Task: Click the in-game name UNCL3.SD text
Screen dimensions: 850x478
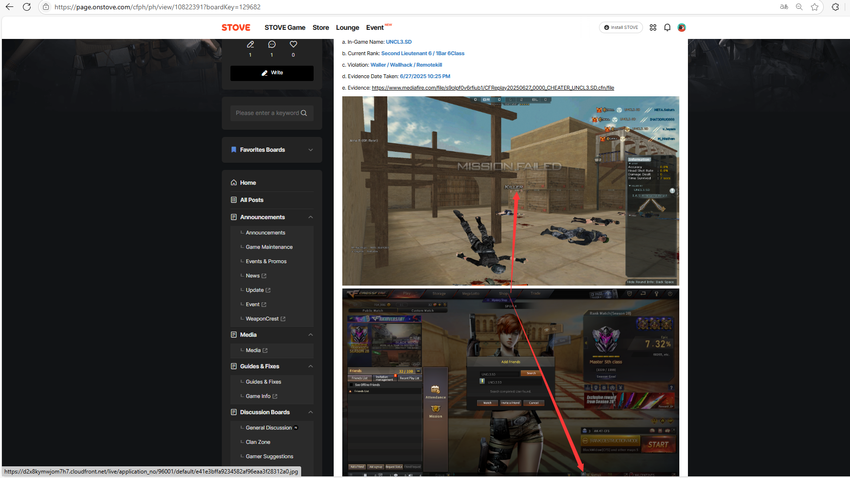Action: [x=398, y=42]
